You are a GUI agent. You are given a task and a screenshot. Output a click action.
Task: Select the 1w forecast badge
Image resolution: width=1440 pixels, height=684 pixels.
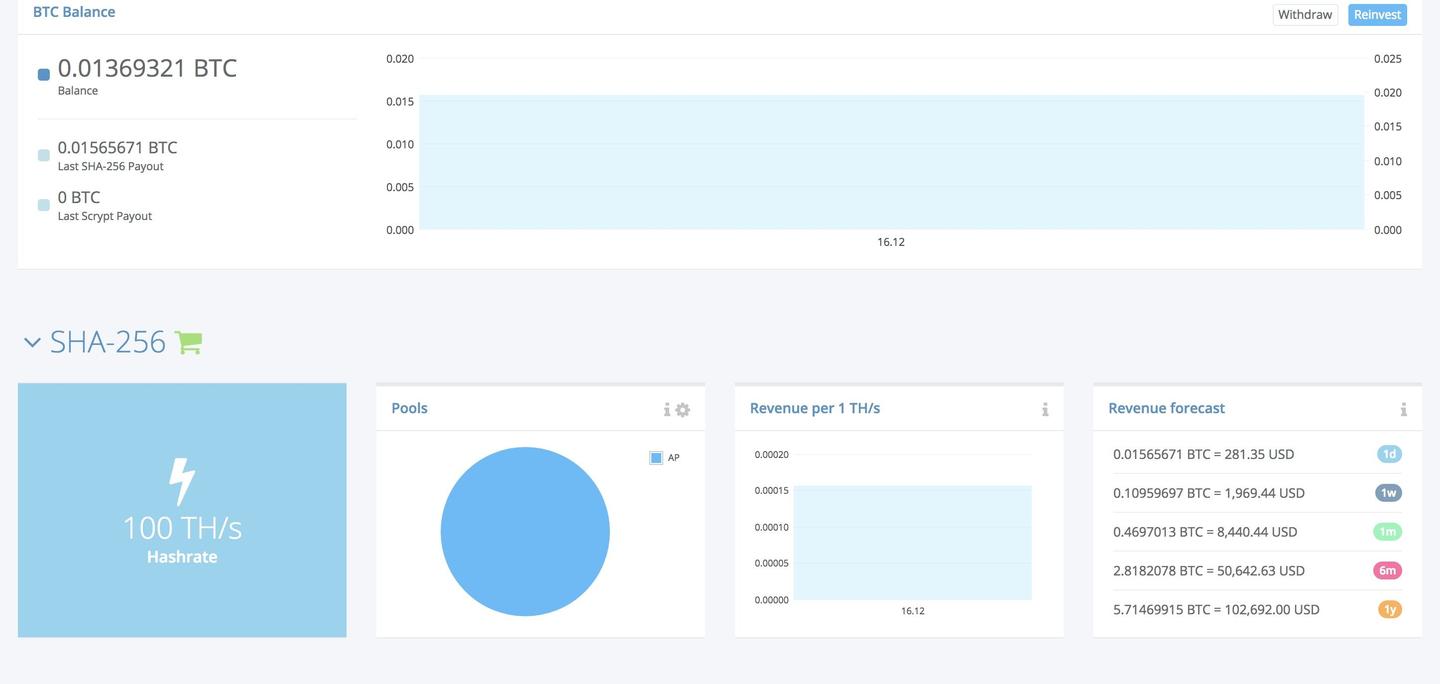1389,493
